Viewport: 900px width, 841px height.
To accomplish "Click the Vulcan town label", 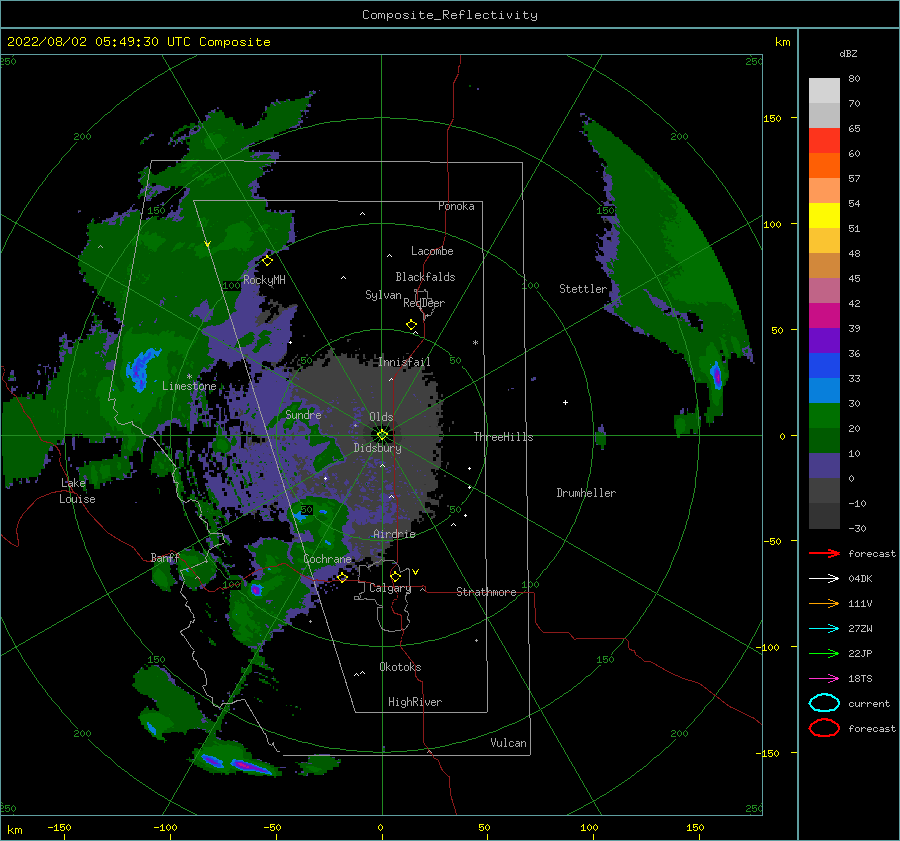I will coord(509,743).
